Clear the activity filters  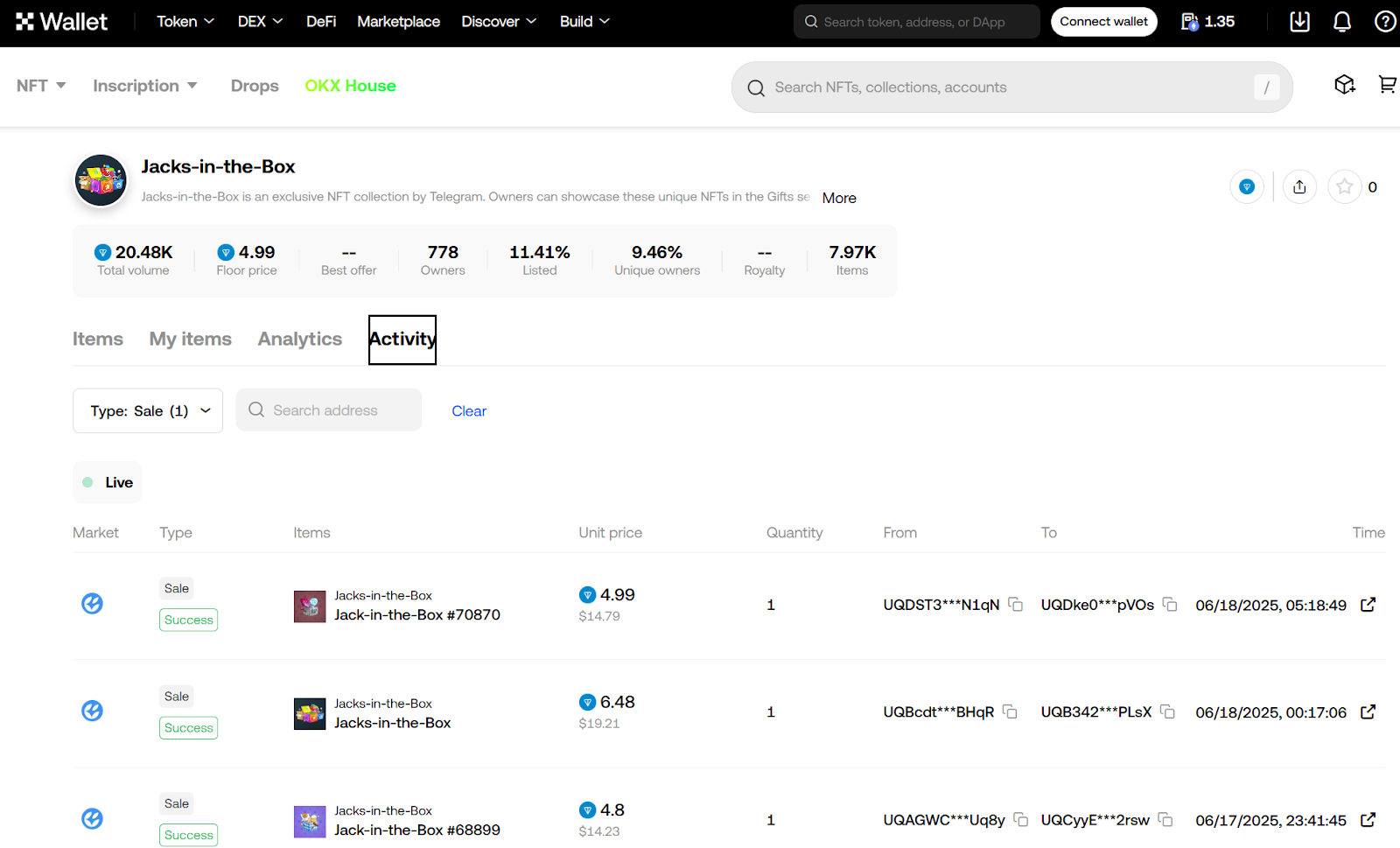click(x=469, y=410)
